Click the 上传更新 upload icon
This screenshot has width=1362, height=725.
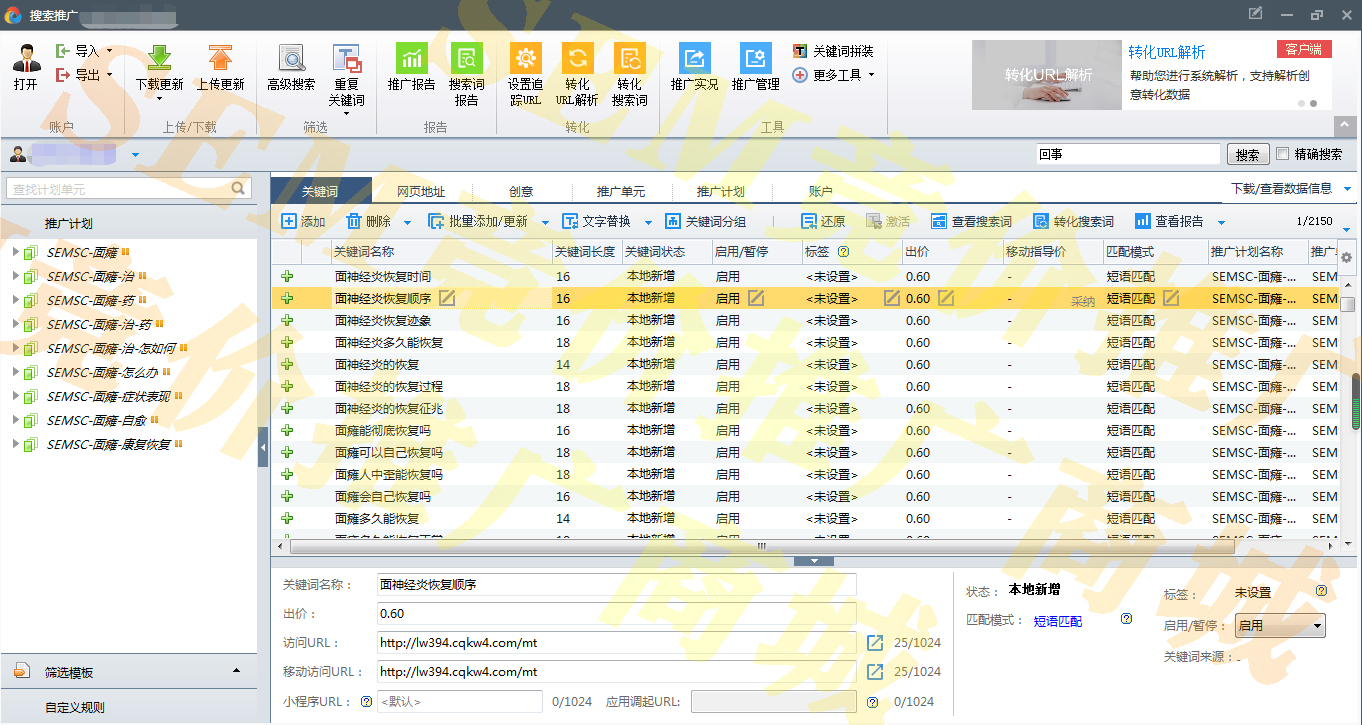pos(220,58)
